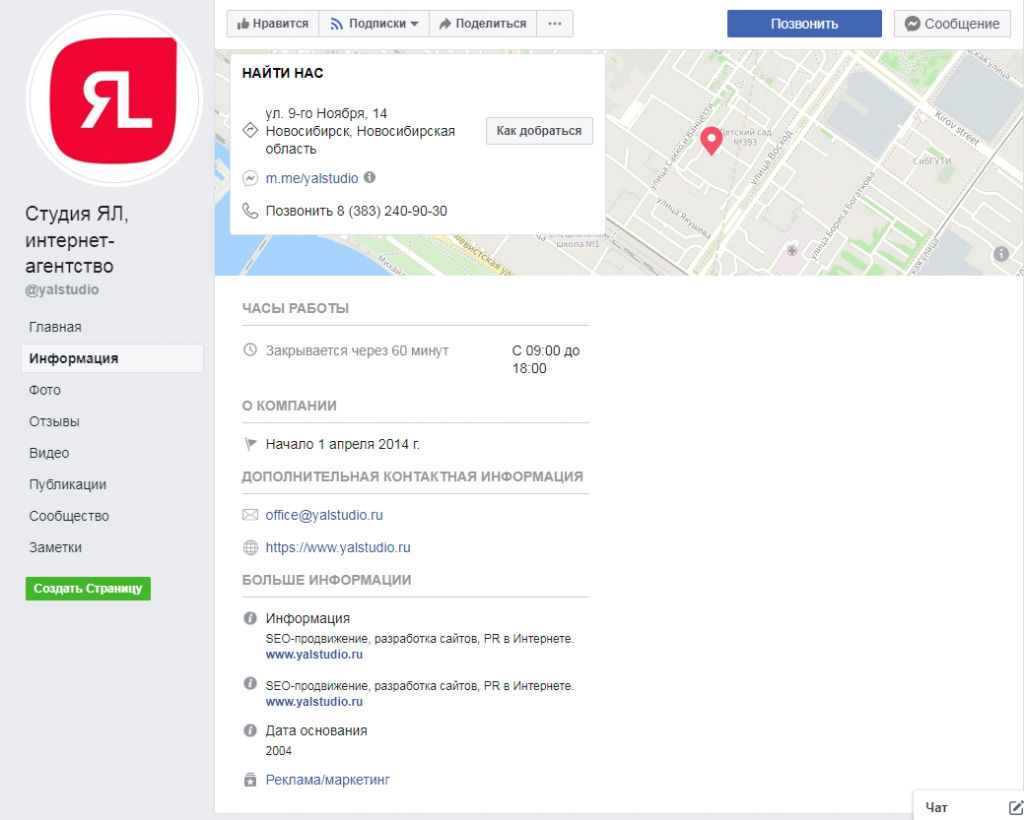
Task: Open the office@yalstudio.ru email link
Action: (x=324, y=515)
